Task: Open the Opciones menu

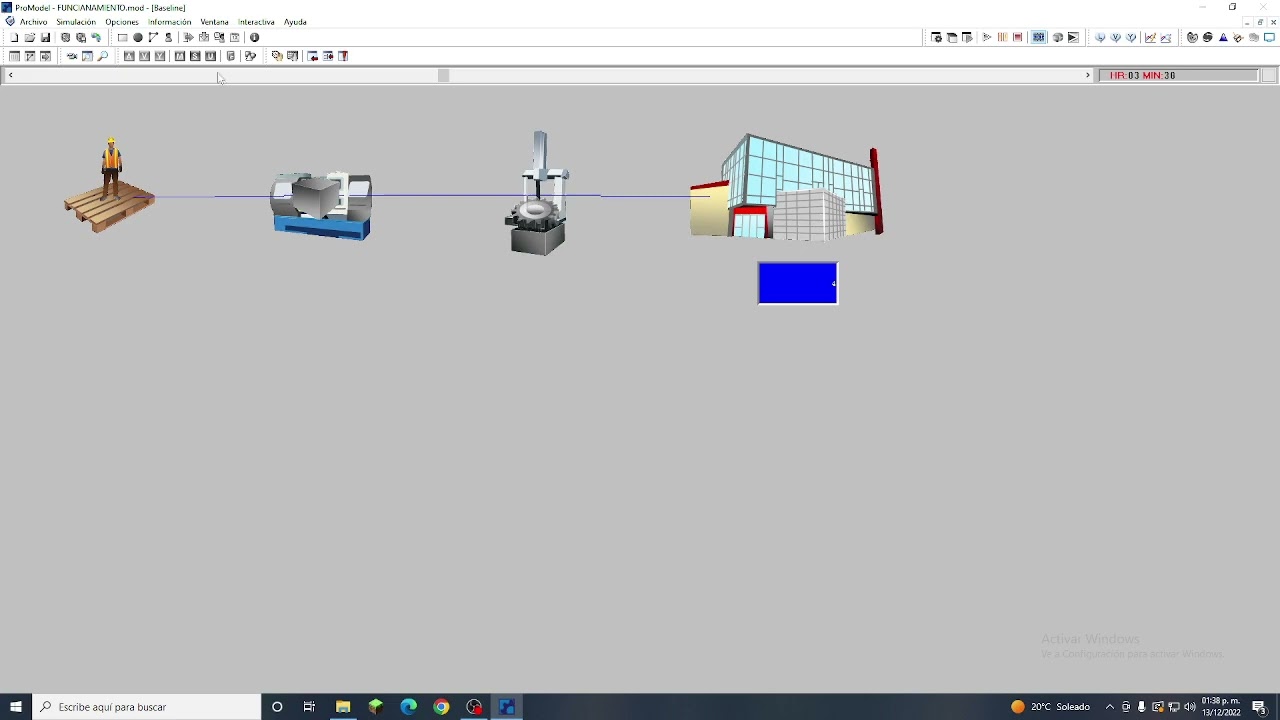Action: tap(122, 22)
